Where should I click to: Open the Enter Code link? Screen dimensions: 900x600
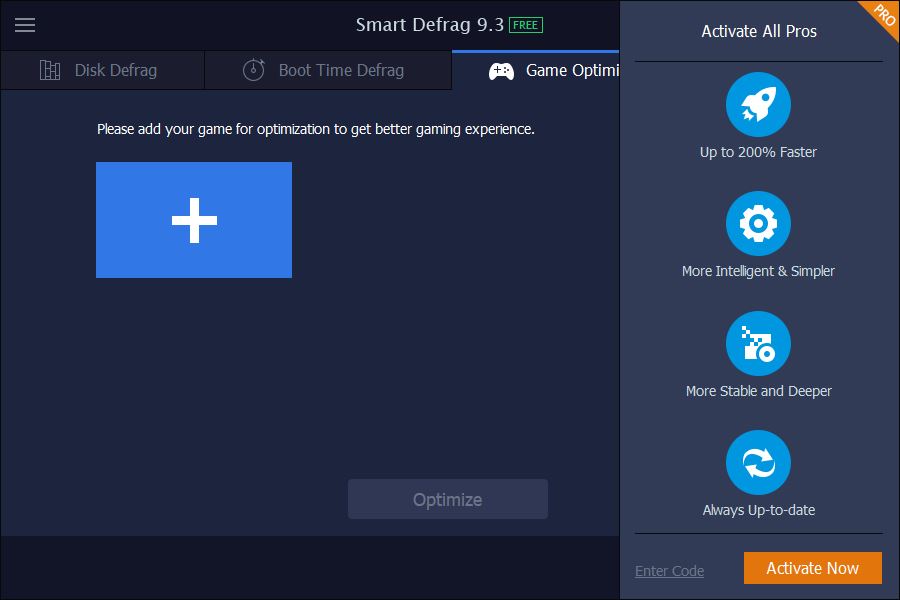pos(669,571)
